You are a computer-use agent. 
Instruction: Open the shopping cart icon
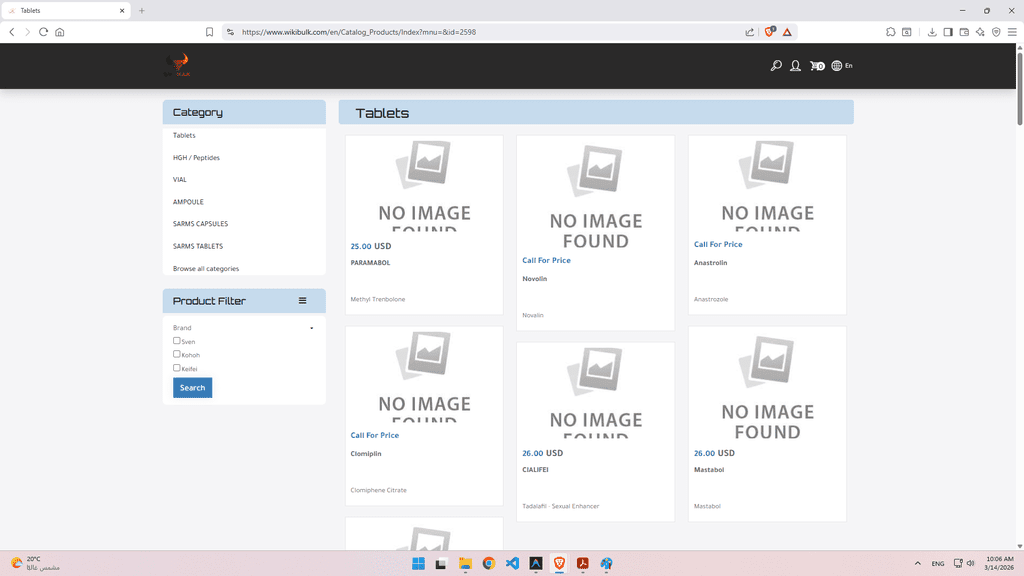click(816, 66)
